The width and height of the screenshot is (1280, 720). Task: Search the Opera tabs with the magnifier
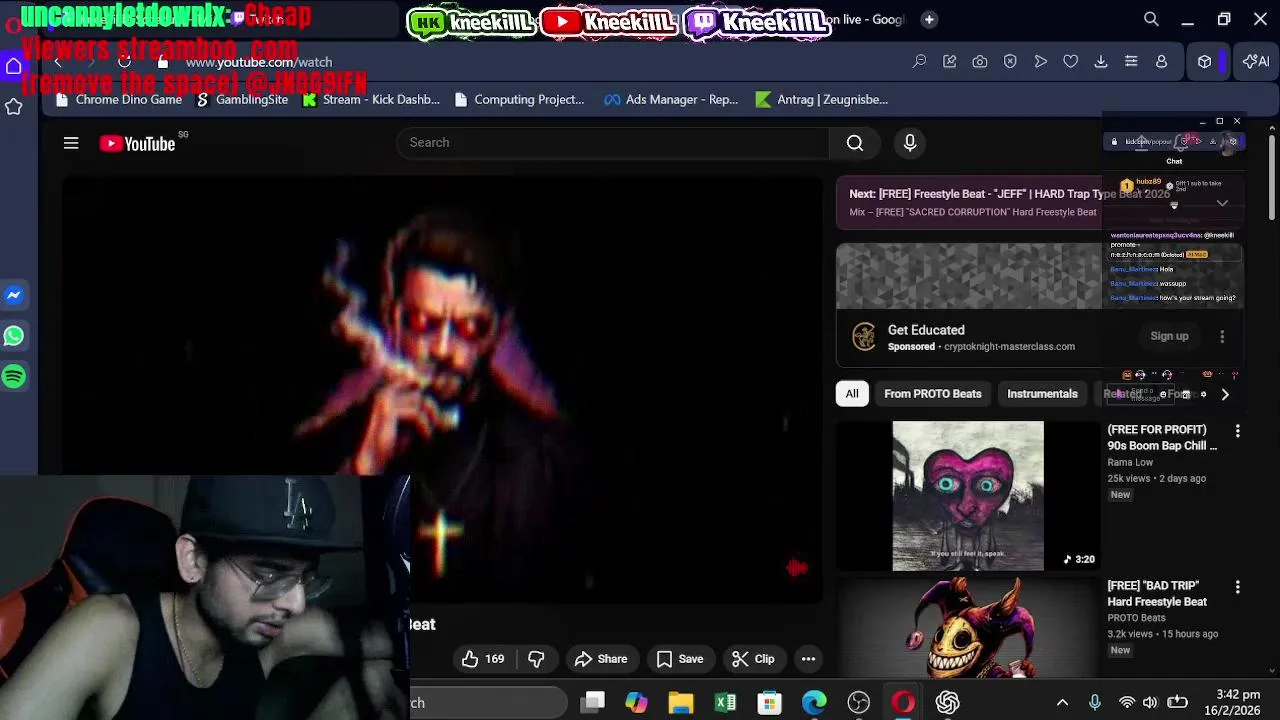1151,19
